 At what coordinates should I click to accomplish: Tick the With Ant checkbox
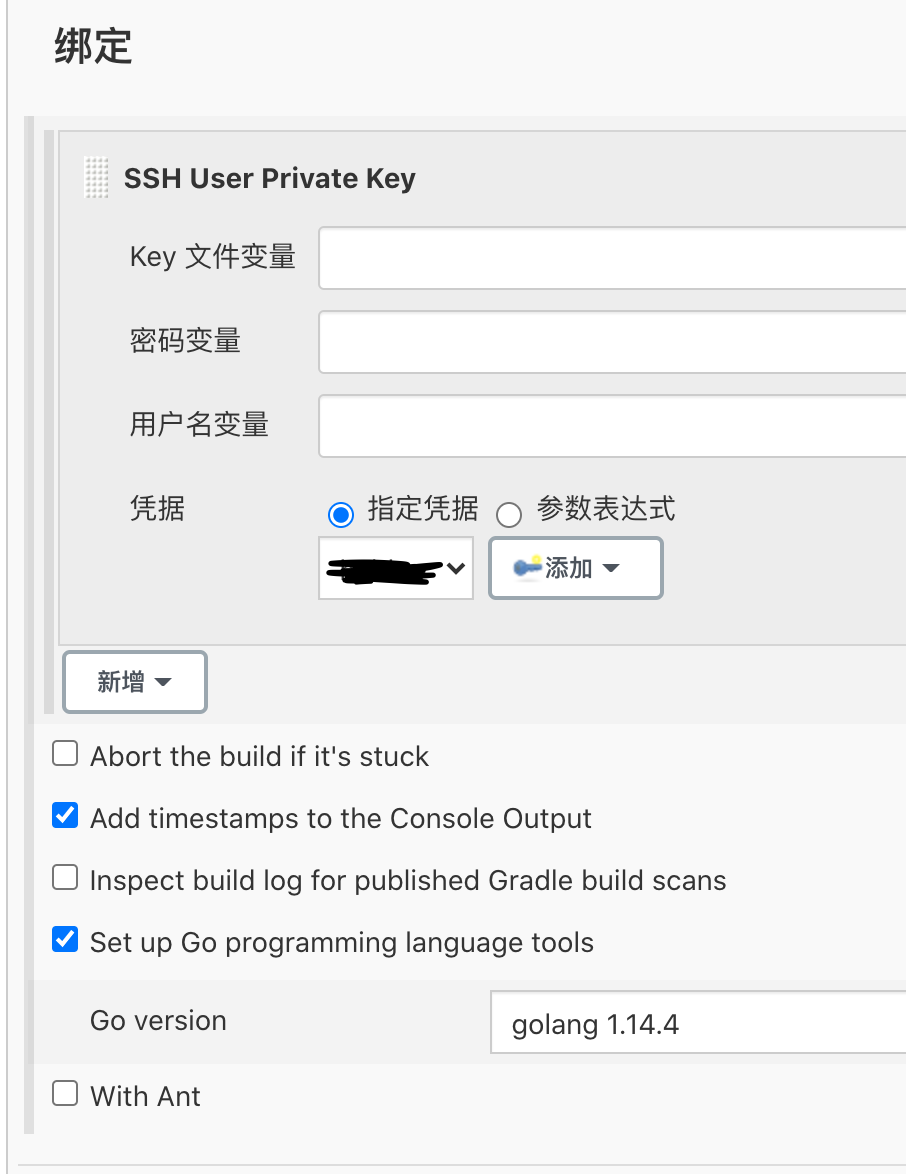[65, 1093]
